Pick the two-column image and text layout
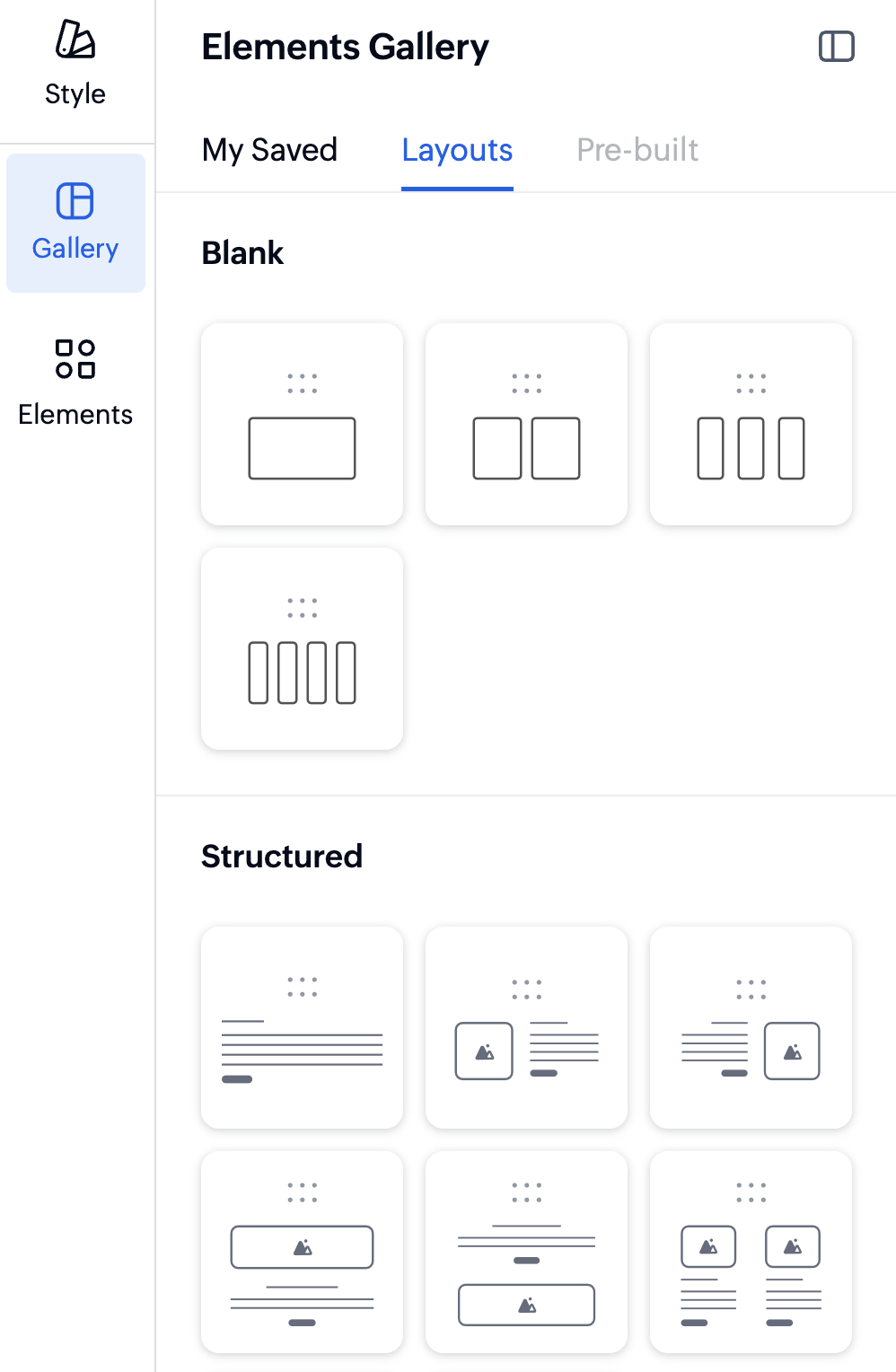 (751, 1252)
